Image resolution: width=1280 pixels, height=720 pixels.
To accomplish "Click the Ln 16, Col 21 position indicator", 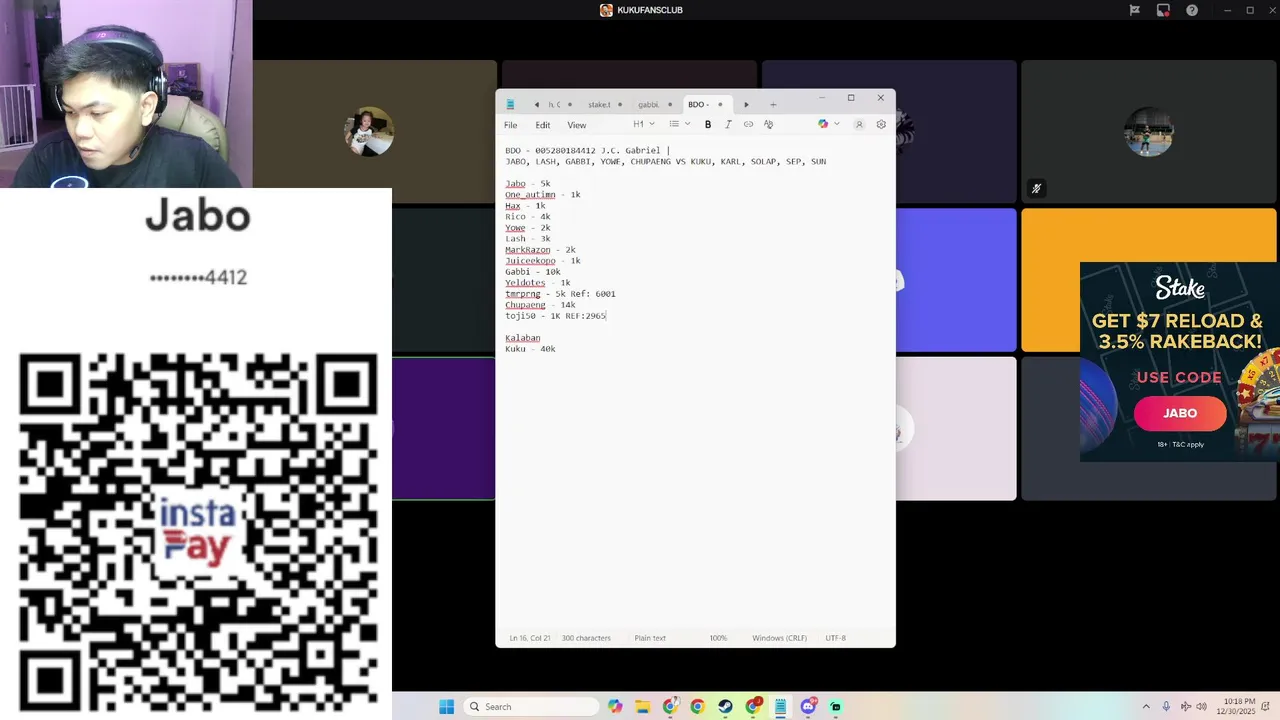I will [x=530, y=638].
